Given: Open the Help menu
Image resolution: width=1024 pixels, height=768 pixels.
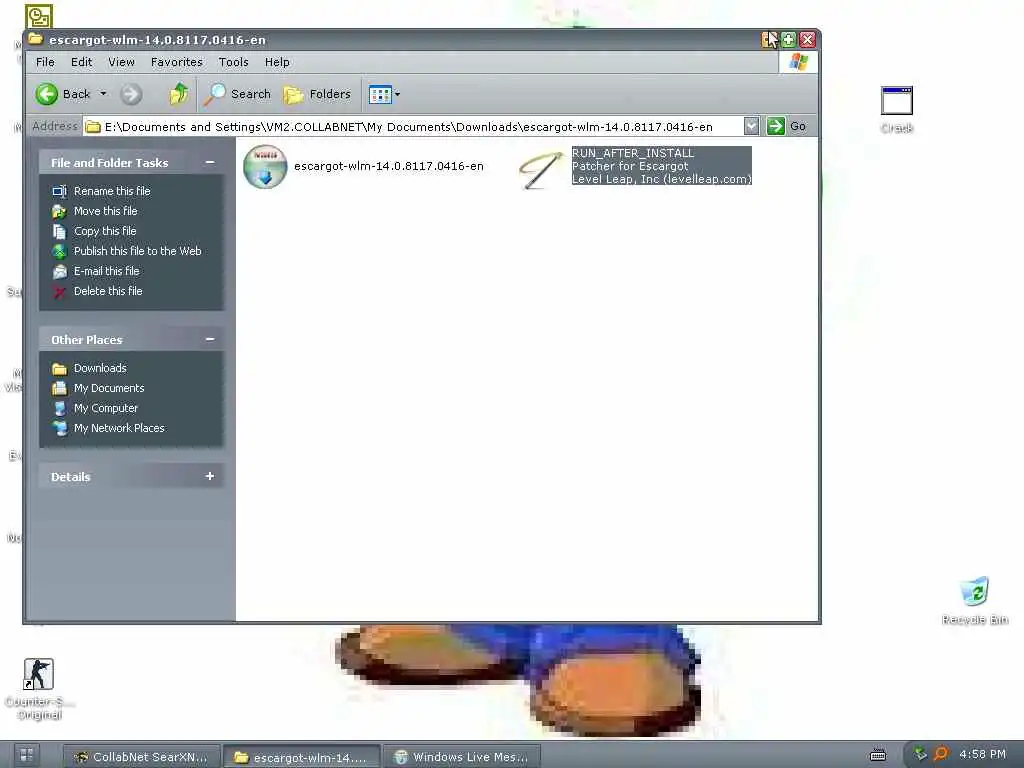Looking at the screenshot, I should (x=277, y=62).
